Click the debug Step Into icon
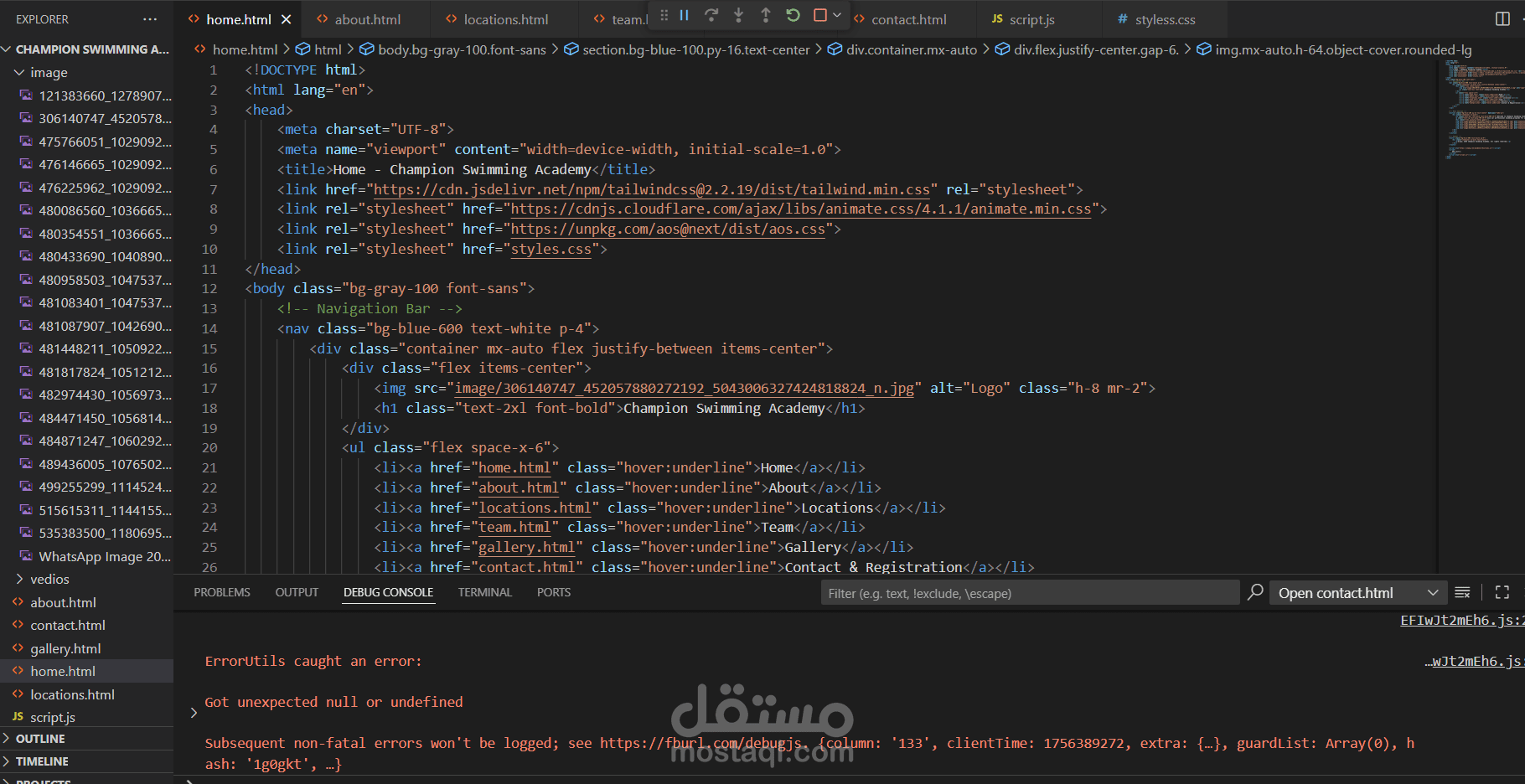The width and height of the screenshot is (1525, 784). tap(738, 15)
